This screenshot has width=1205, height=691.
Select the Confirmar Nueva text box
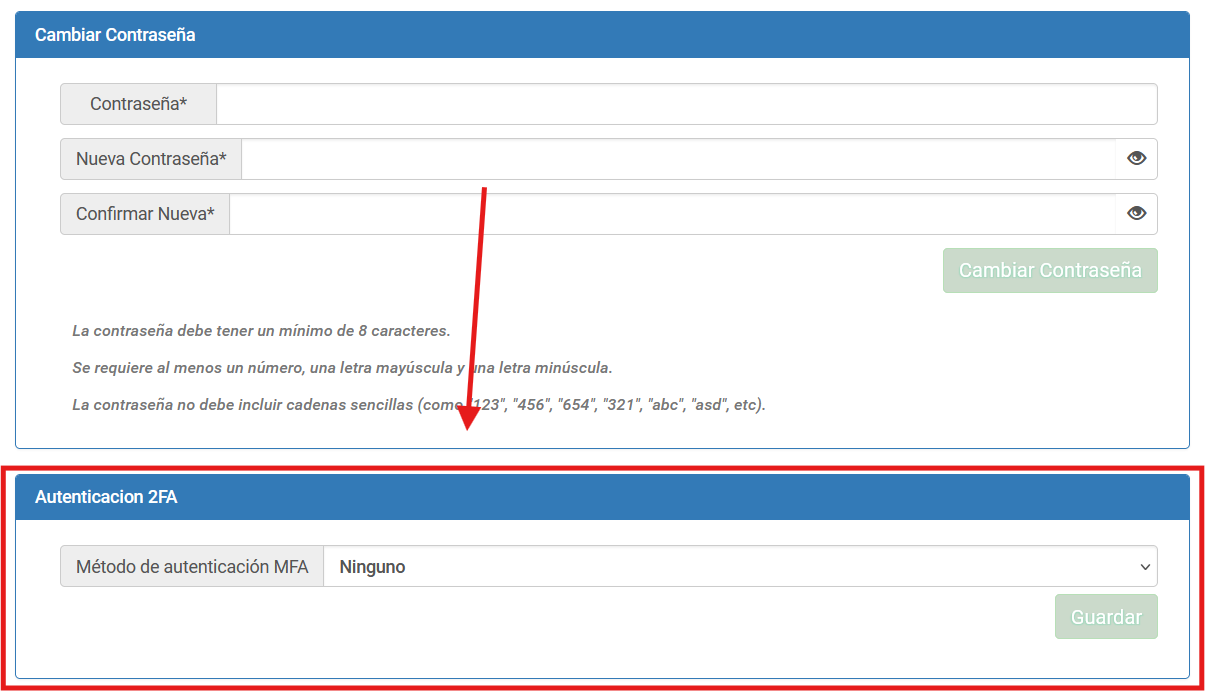click(671, 214)
